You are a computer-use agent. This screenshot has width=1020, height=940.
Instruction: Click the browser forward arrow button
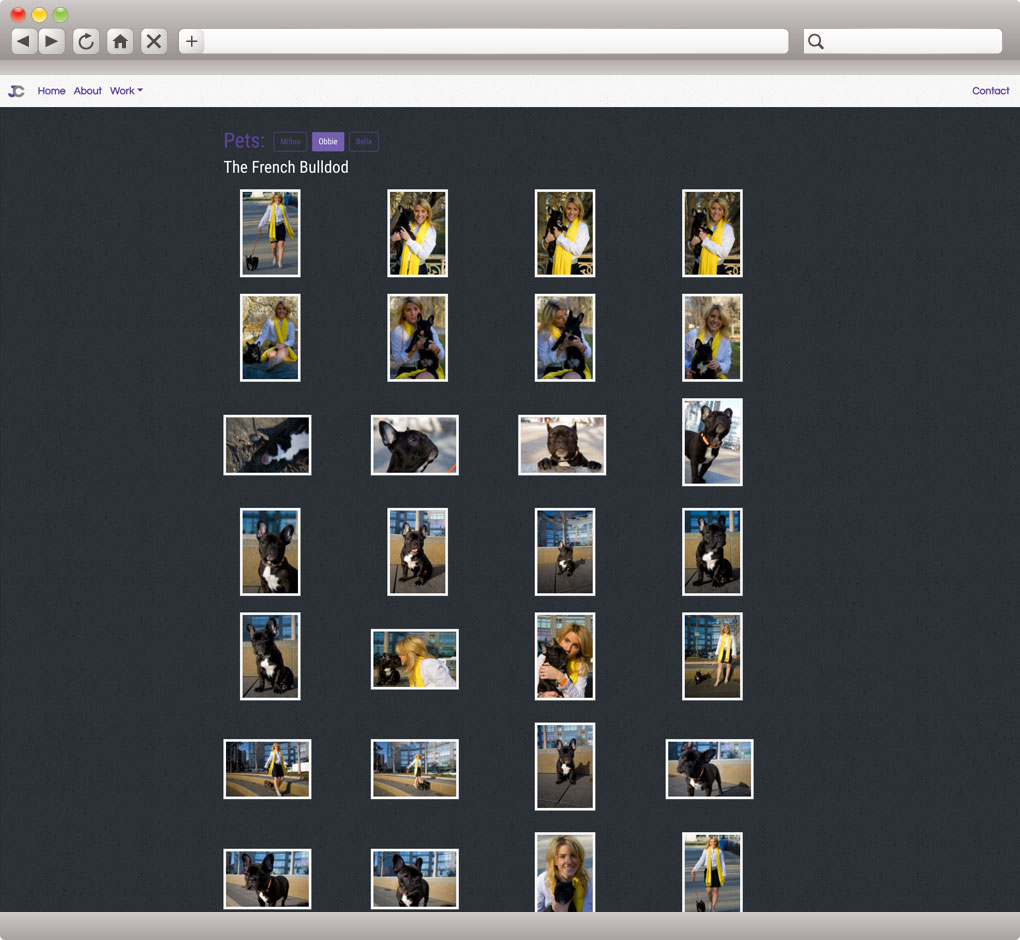[52, 41]
